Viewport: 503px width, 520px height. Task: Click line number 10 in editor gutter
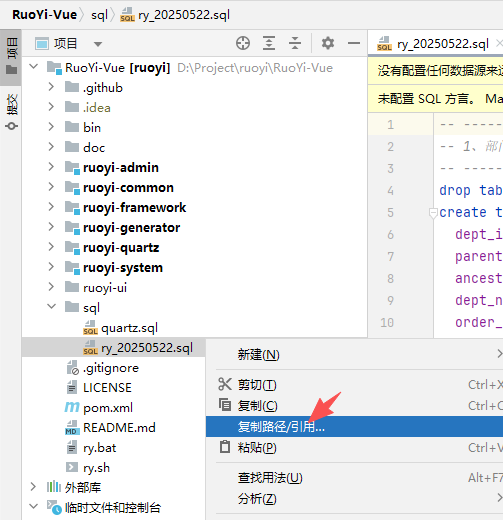point(387,322)
